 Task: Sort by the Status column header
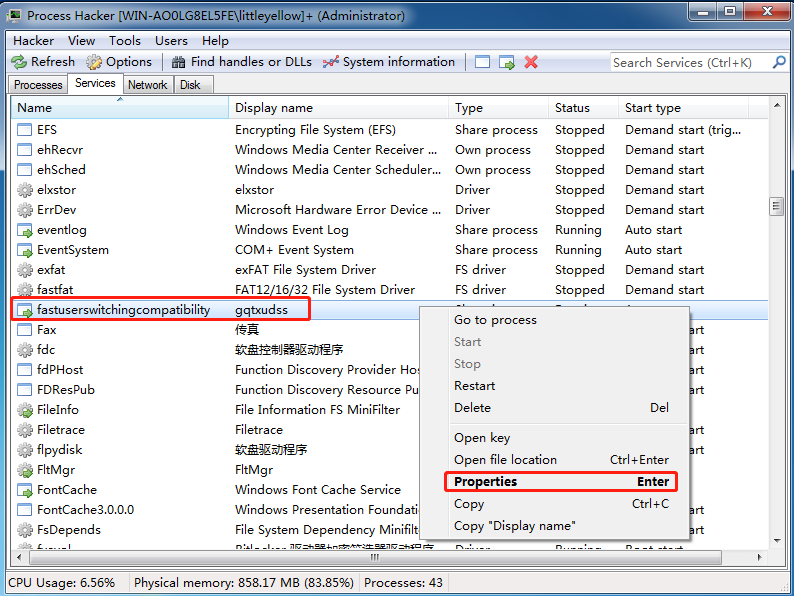(583, 108)
